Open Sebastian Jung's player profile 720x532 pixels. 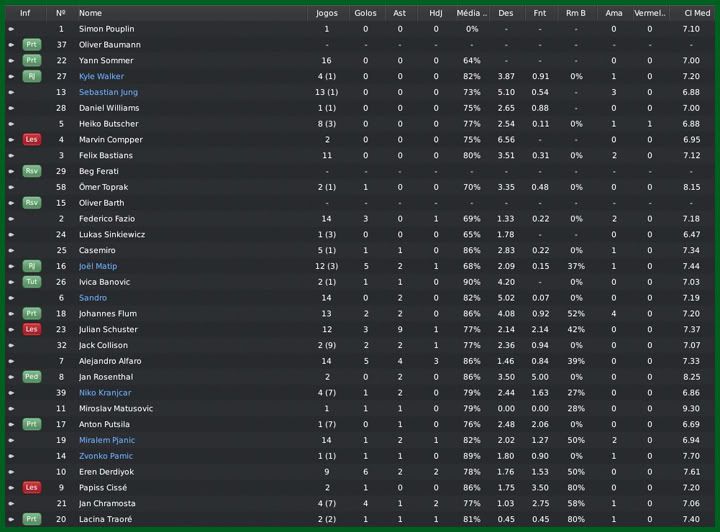(108, 92)
